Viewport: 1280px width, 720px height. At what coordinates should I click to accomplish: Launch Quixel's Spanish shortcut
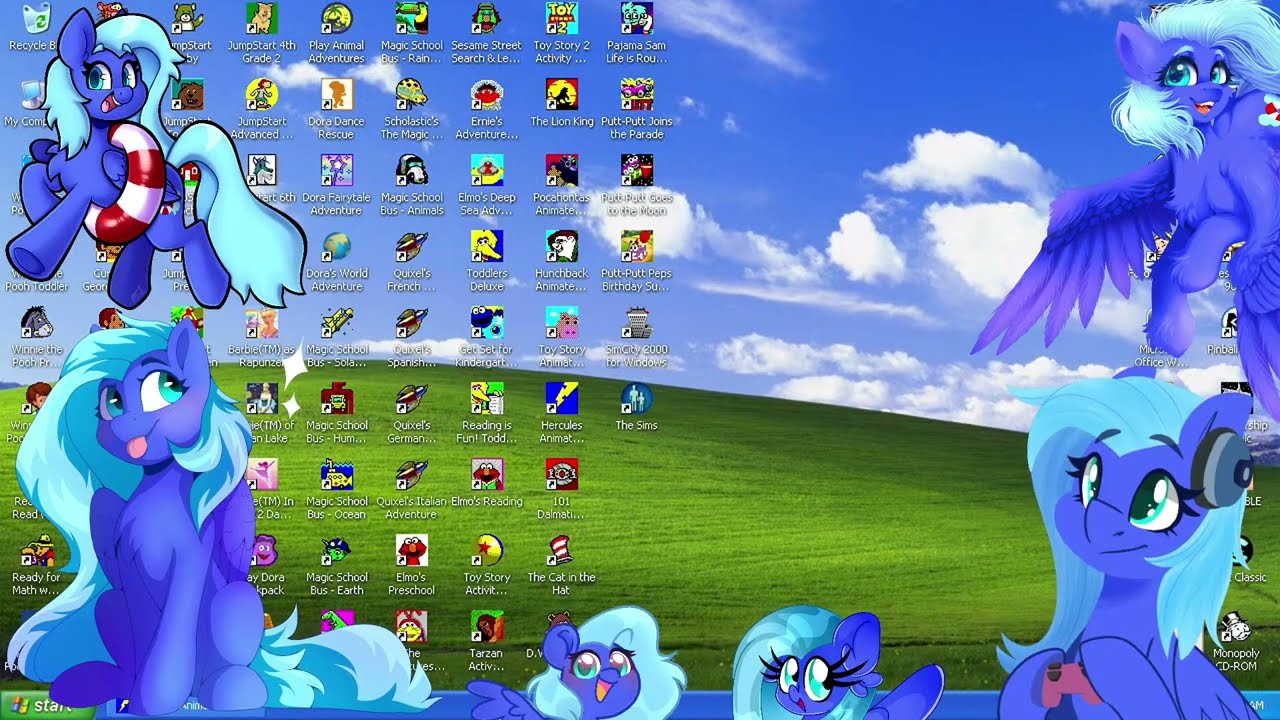pos(411,337)
